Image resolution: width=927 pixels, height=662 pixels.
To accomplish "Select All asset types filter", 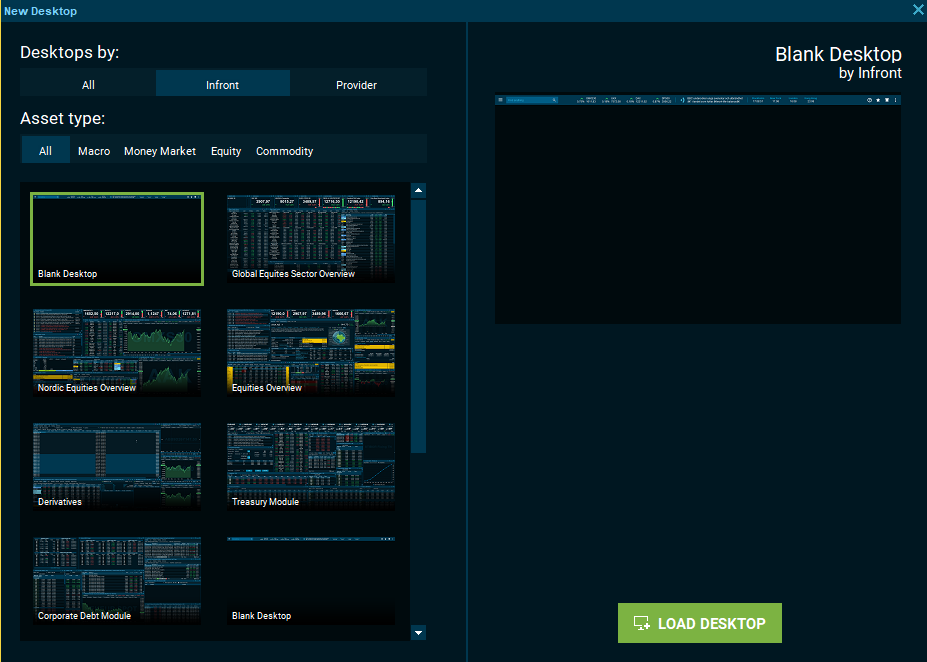I will click(x=45, y=151).
